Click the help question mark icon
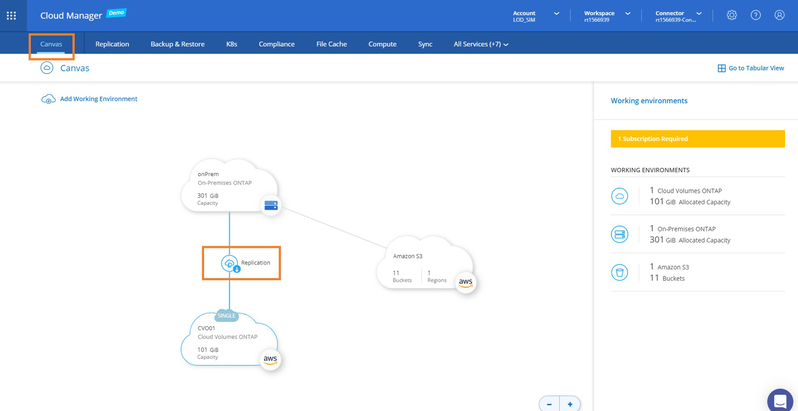 click(x=755, y=15)
